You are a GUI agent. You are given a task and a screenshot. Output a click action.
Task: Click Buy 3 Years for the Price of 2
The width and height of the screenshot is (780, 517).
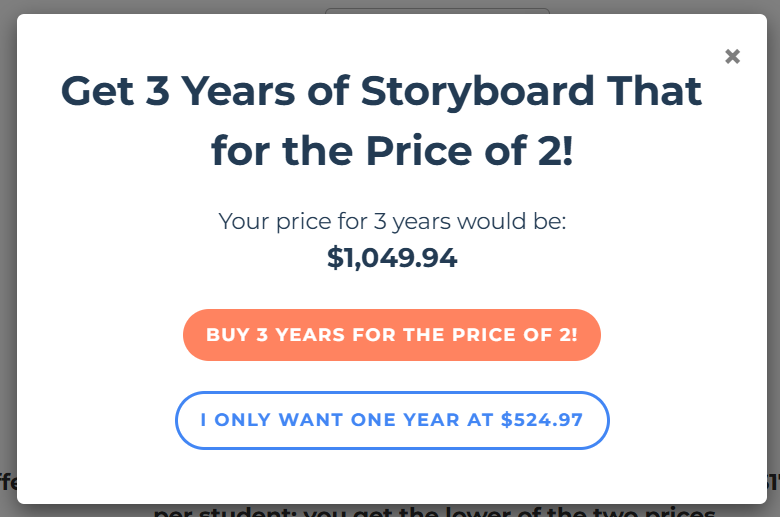click(x=392, y=335)
